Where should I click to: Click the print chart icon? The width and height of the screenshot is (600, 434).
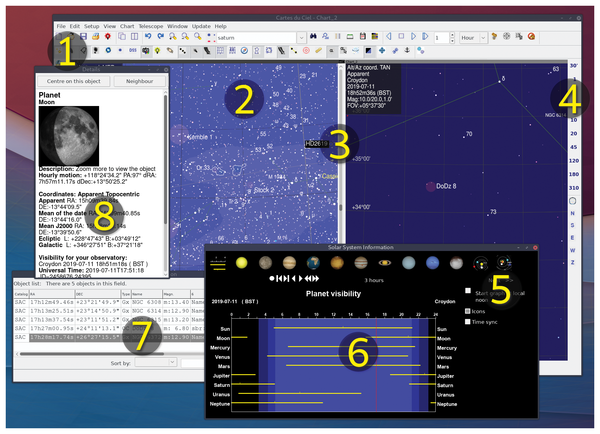click(x=95, y=36)
